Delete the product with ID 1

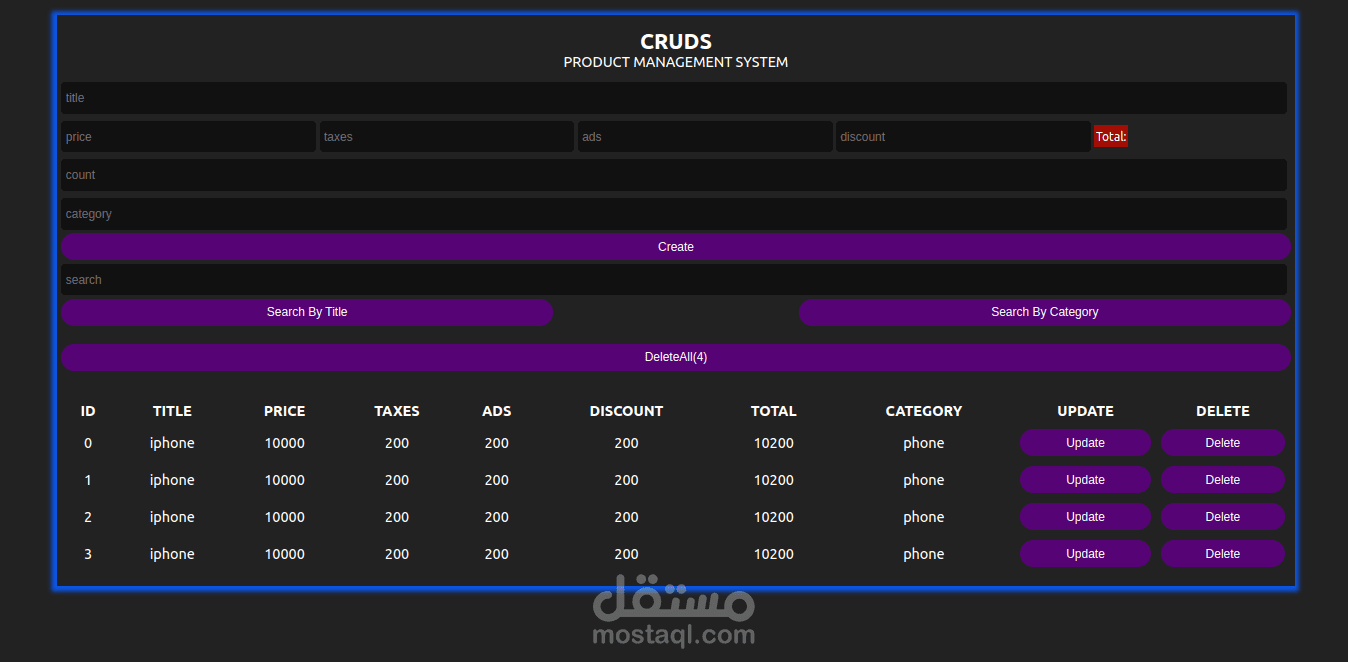pos(1222,479)
